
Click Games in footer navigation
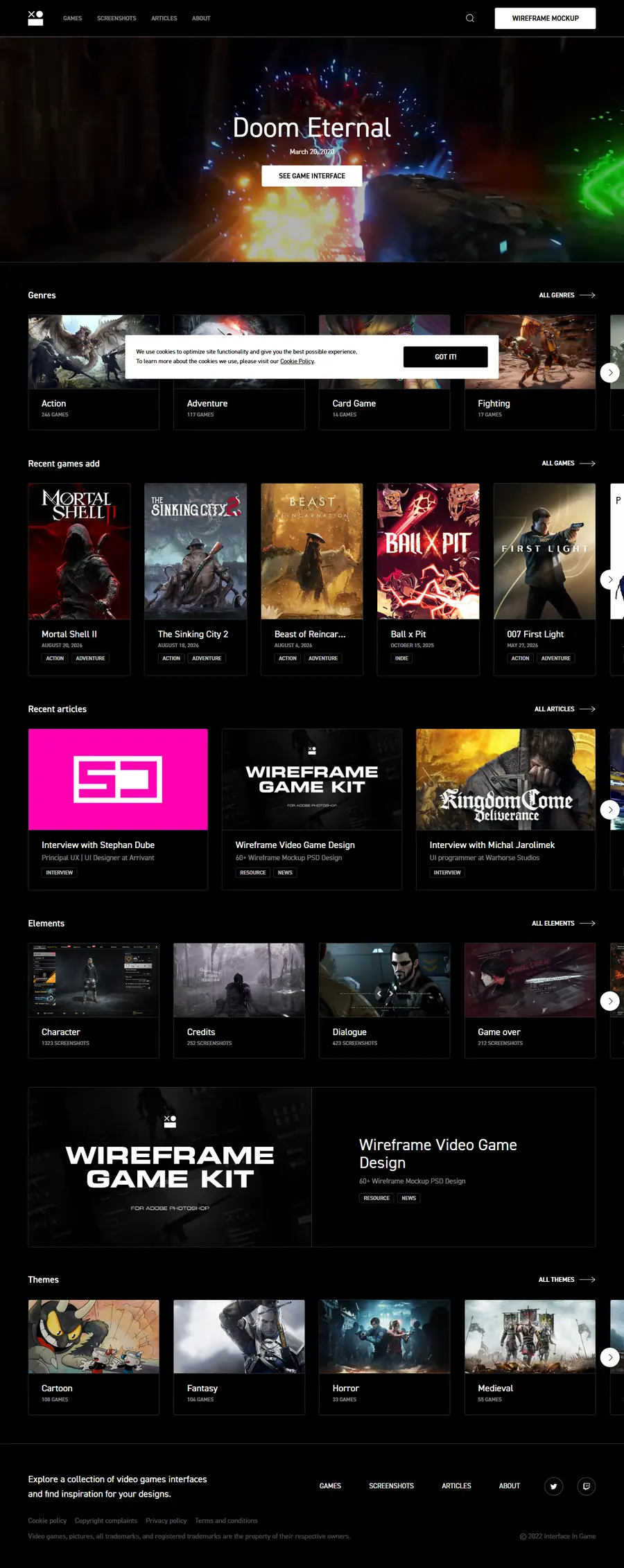pos(330,1486)
